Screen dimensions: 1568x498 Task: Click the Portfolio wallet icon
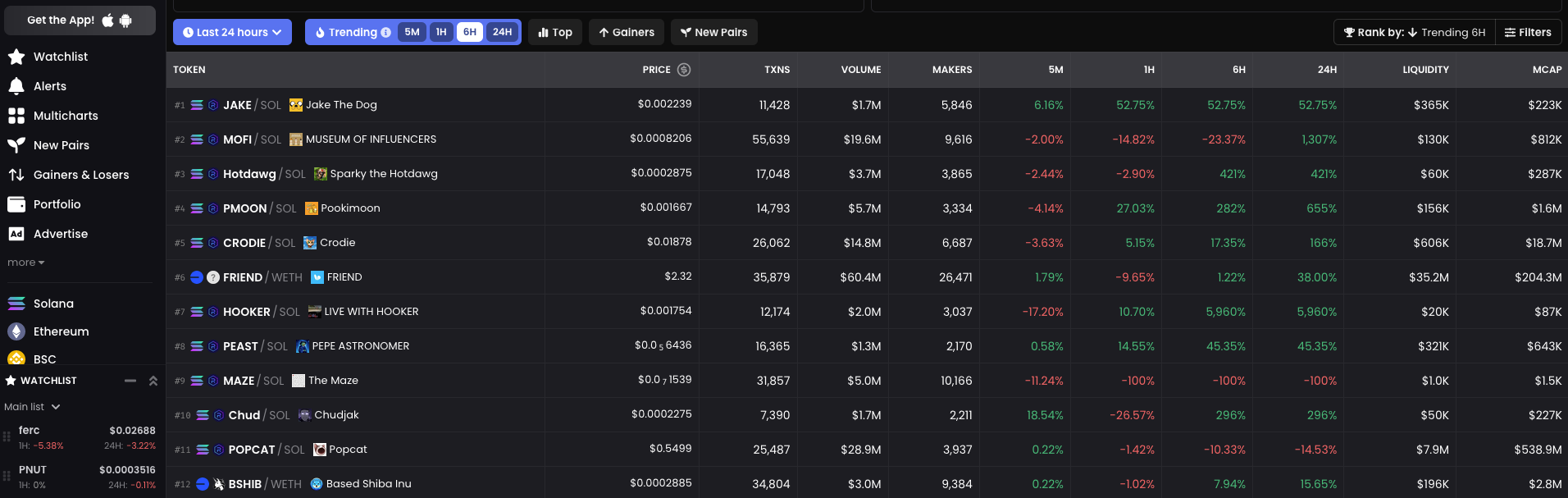coord(16,204)
